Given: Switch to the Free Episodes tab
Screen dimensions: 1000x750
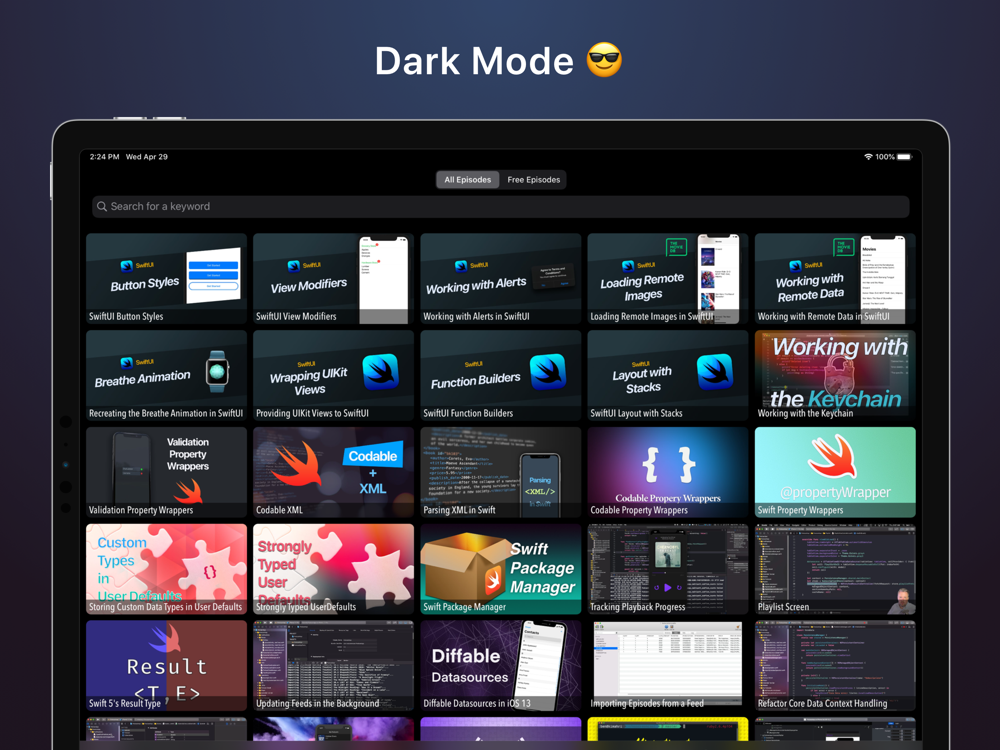Looking at the screenshot, I should pyautogui.click(x=533, y=180).
